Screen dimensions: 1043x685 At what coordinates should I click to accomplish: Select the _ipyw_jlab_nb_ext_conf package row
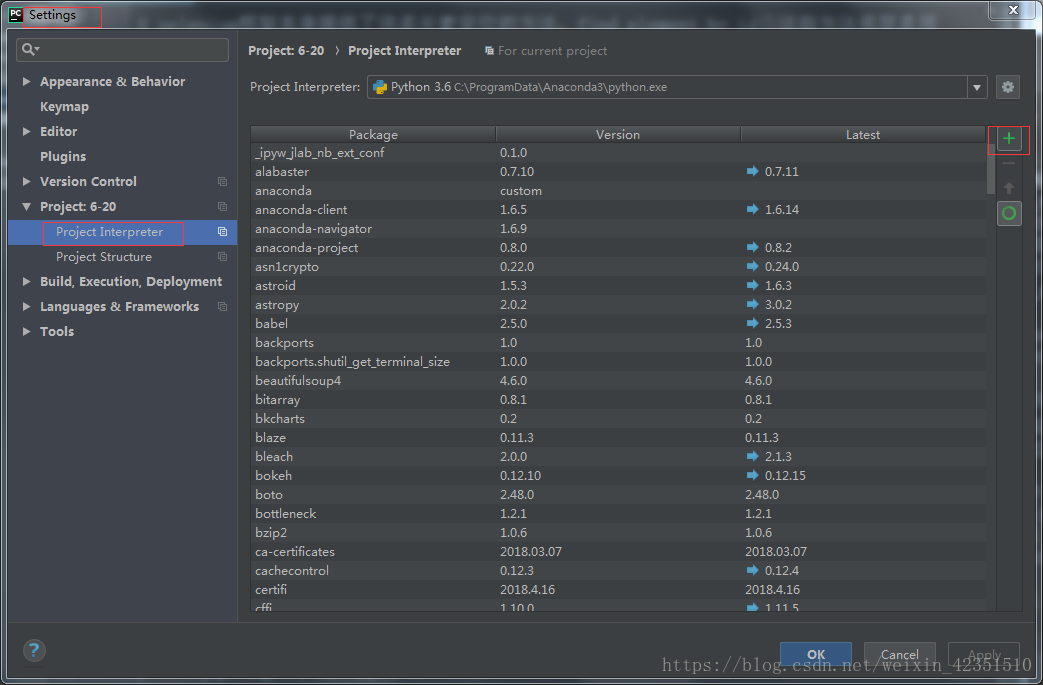619,152
